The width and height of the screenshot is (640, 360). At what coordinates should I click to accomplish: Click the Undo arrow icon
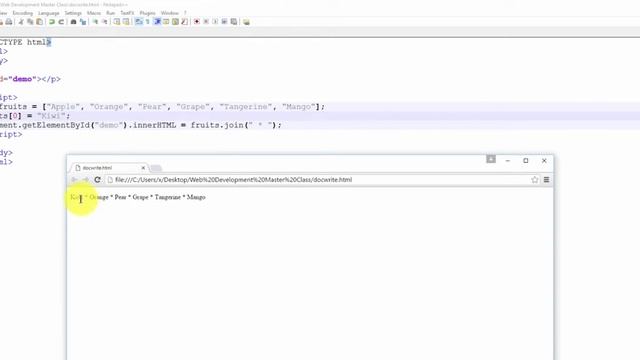(x=52, y=22)
